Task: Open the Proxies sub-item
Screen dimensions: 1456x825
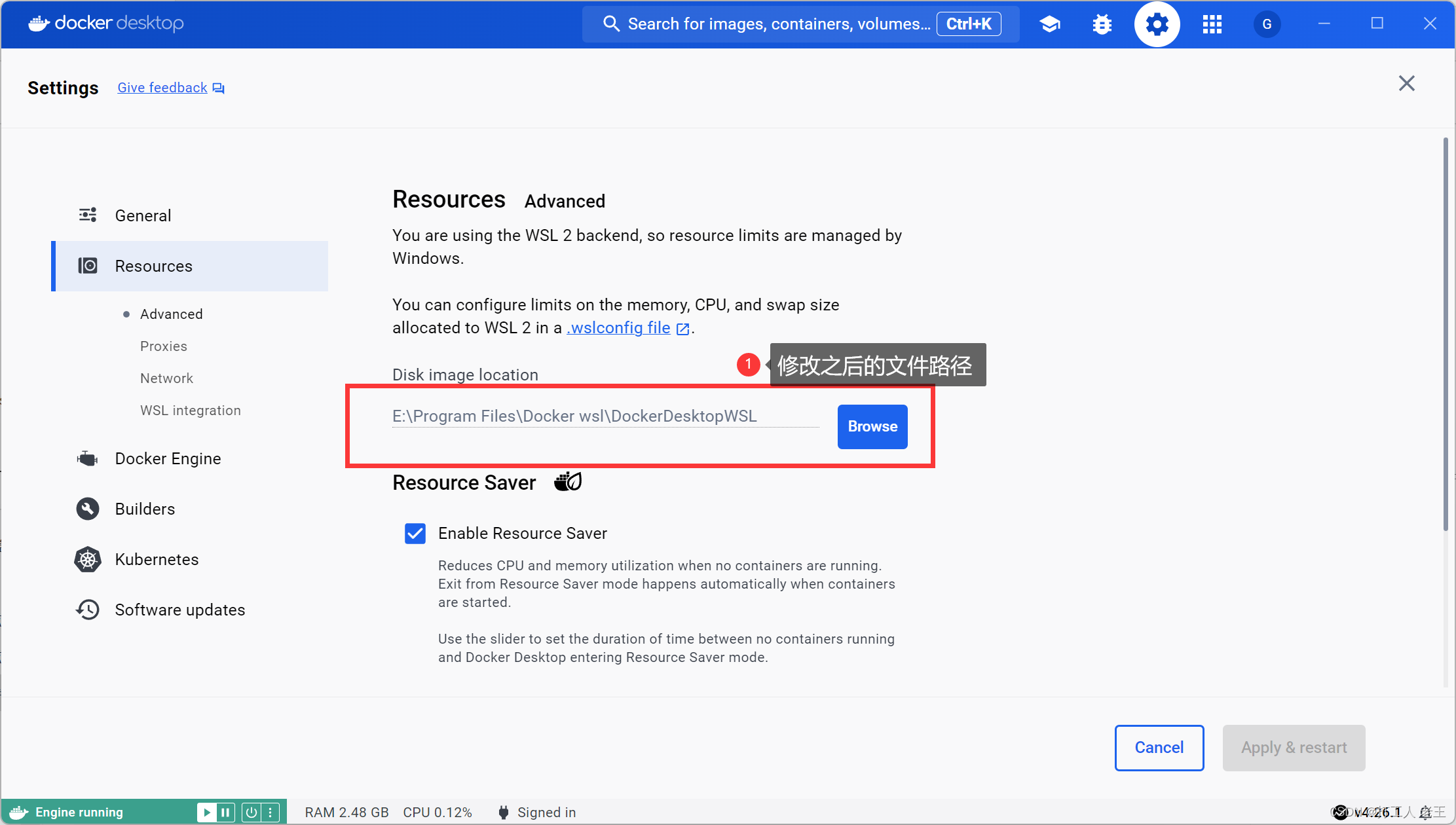Action: pos(164,346)
